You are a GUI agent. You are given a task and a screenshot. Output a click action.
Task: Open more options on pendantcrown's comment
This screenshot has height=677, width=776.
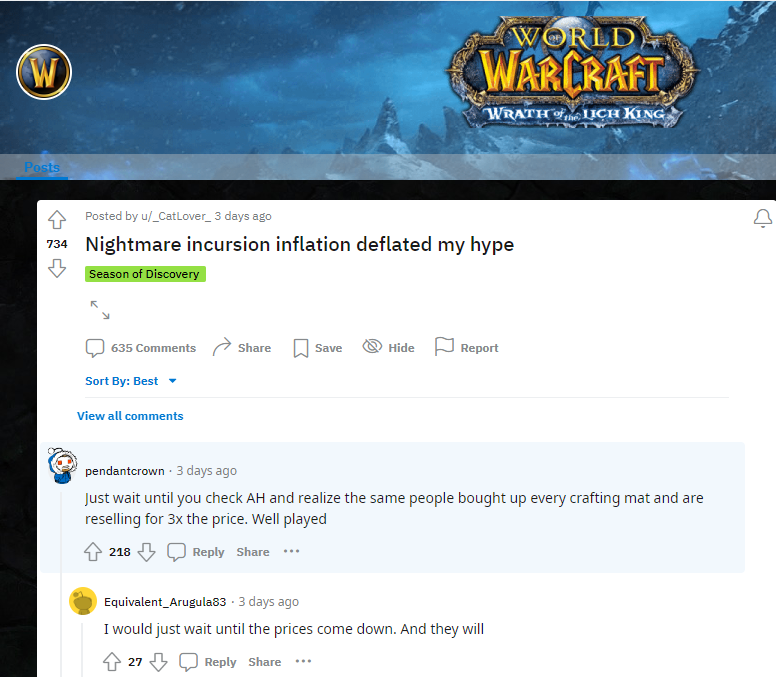coord(291,551)
